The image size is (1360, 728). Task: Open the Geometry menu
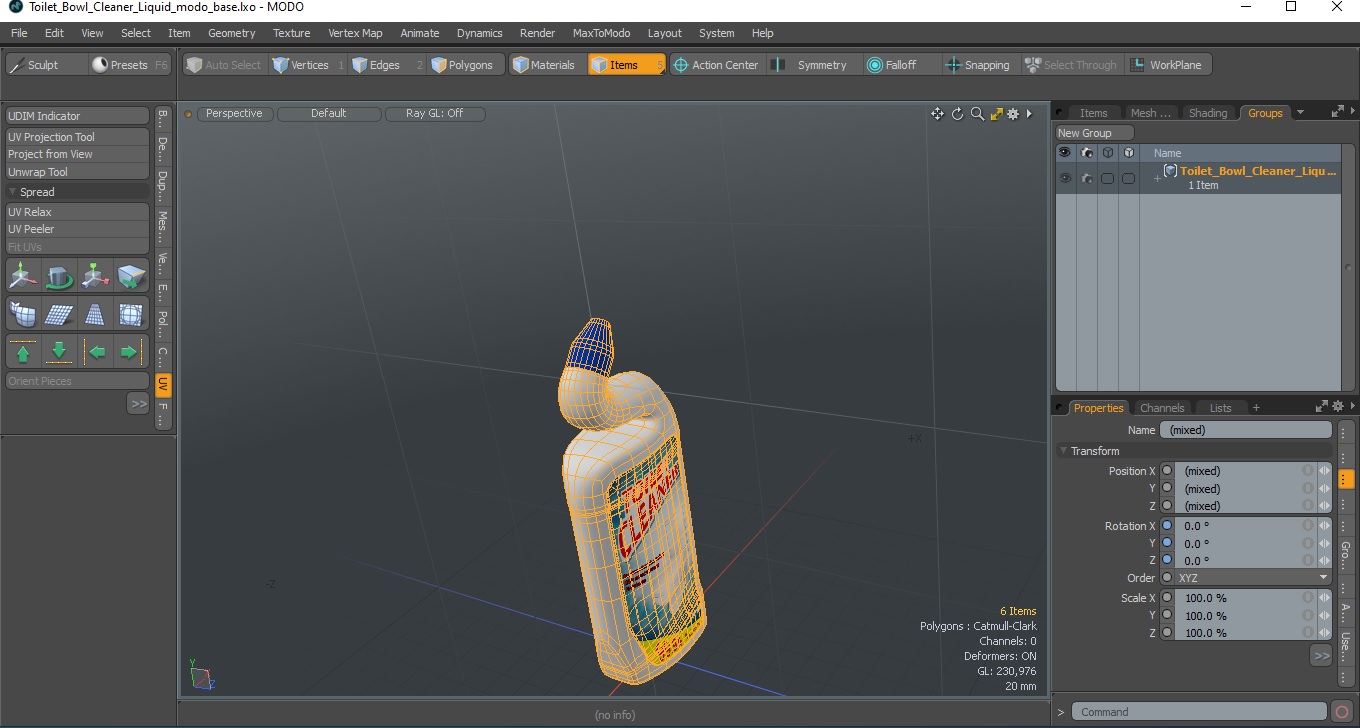click(231, 33)
